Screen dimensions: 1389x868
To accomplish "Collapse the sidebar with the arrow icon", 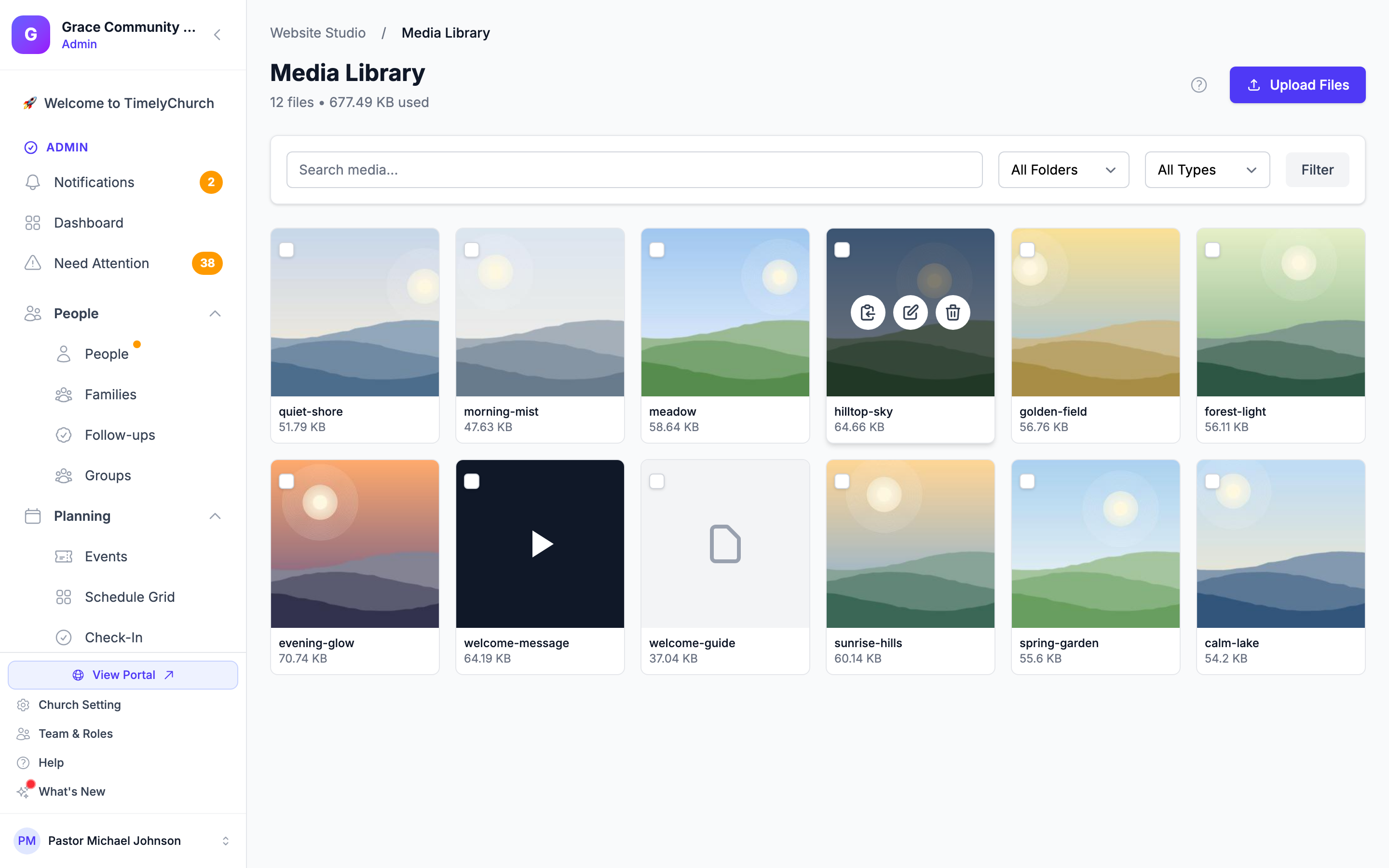I will click(218, 34).
